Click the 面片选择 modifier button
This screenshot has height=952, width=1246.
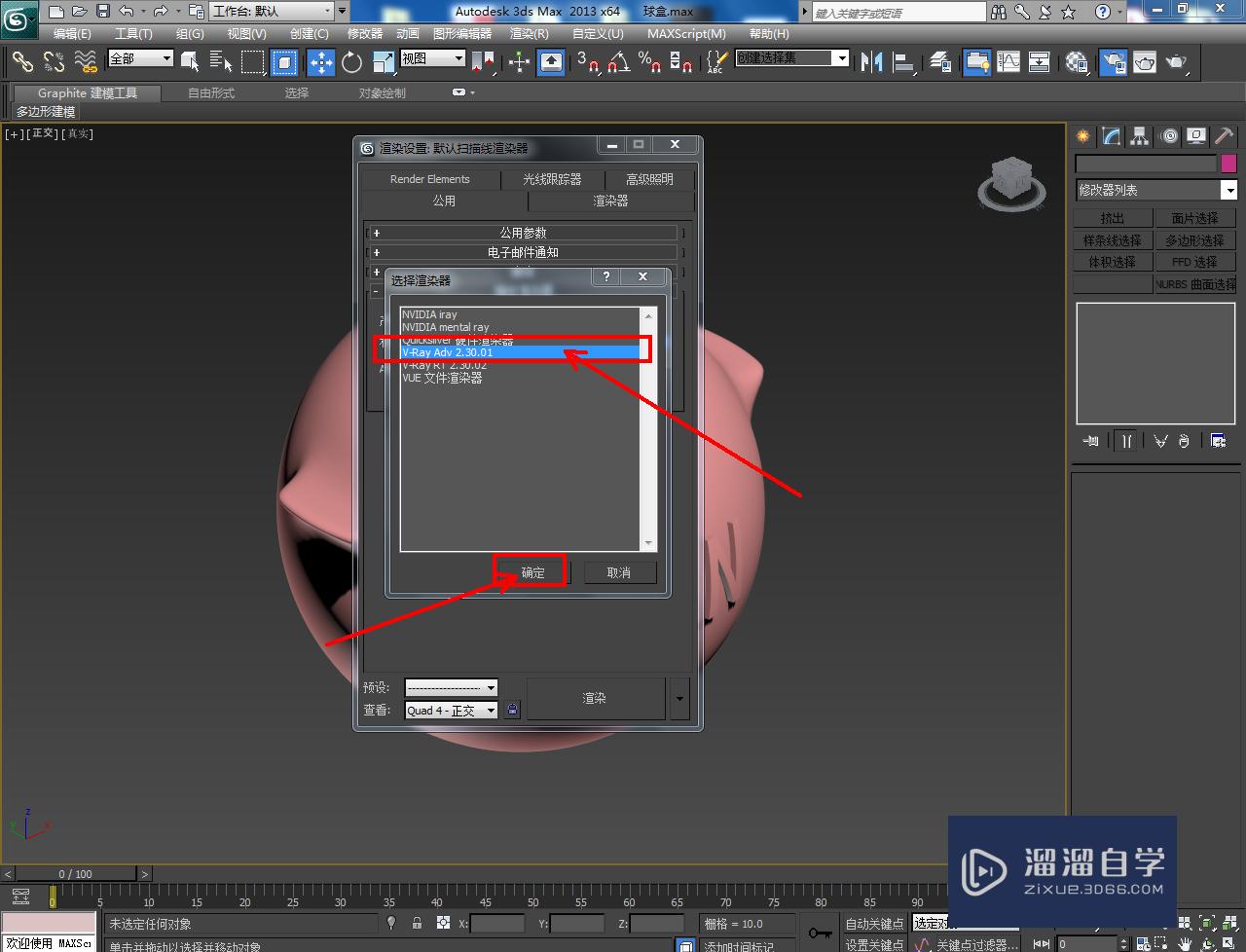tap(1194, 218)
